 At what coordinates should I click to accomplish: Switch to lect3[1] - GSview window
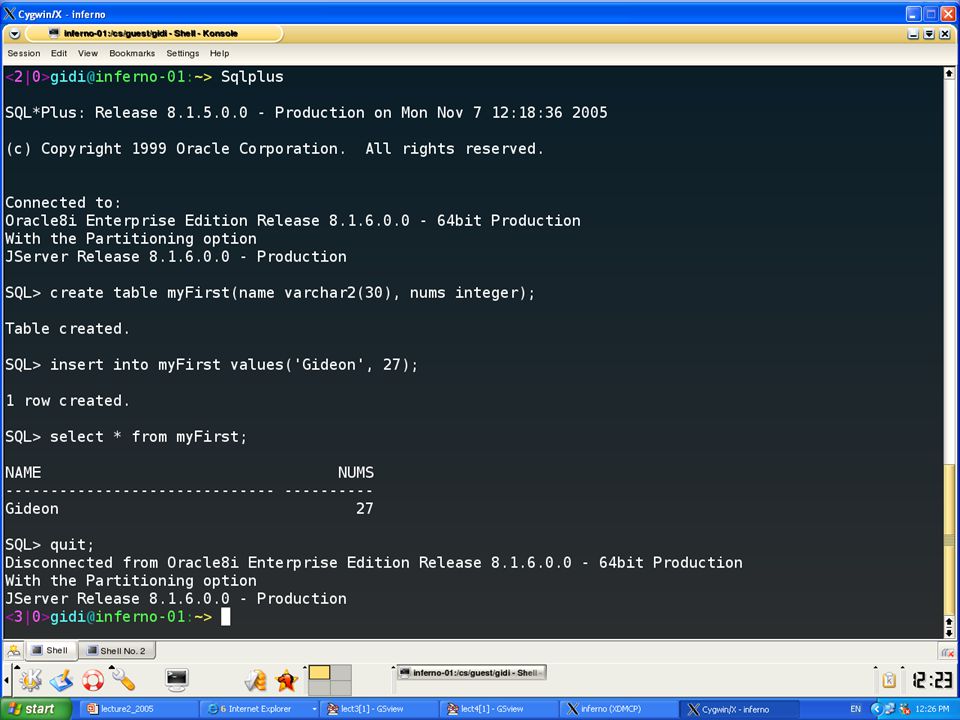(x=378, y=709)
